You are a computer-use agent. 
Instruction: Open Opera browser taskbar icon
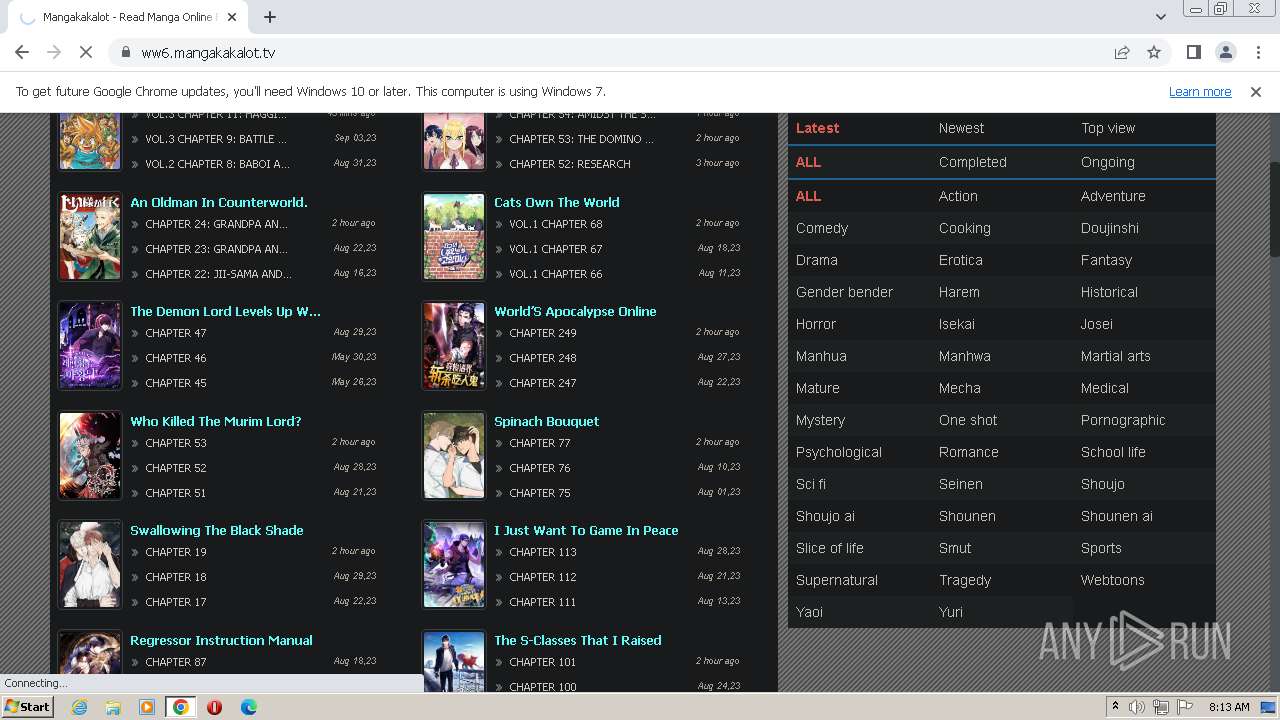214,707
